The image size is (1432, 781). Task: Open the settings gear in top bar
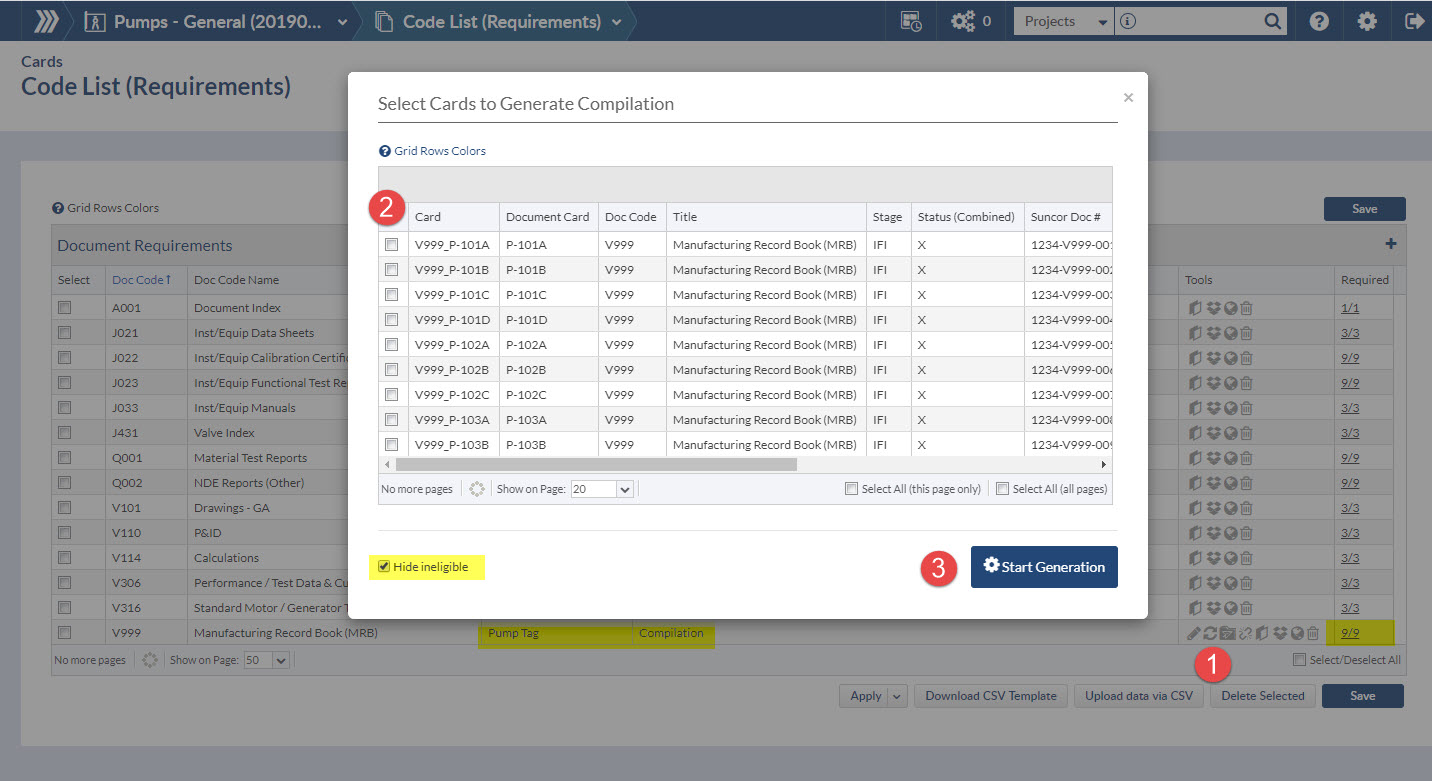point(1367,21)
